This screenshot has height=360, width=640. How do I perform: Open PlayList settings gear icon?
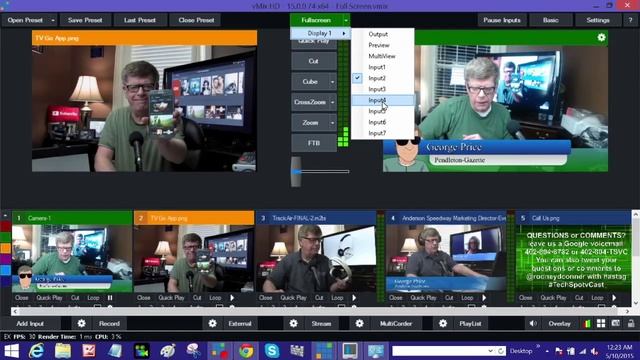(443, 324)
